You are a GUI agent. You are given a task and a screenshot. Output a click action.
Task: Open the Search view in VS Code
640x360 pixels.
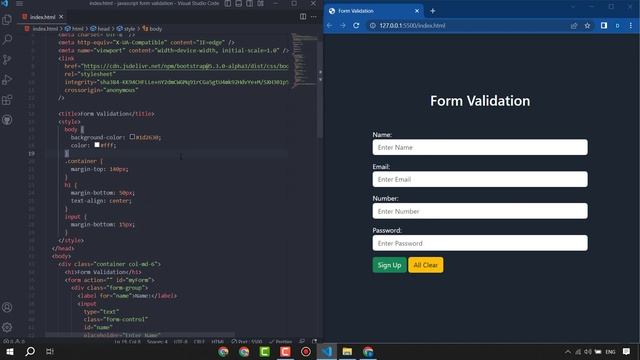coord(7,40)
